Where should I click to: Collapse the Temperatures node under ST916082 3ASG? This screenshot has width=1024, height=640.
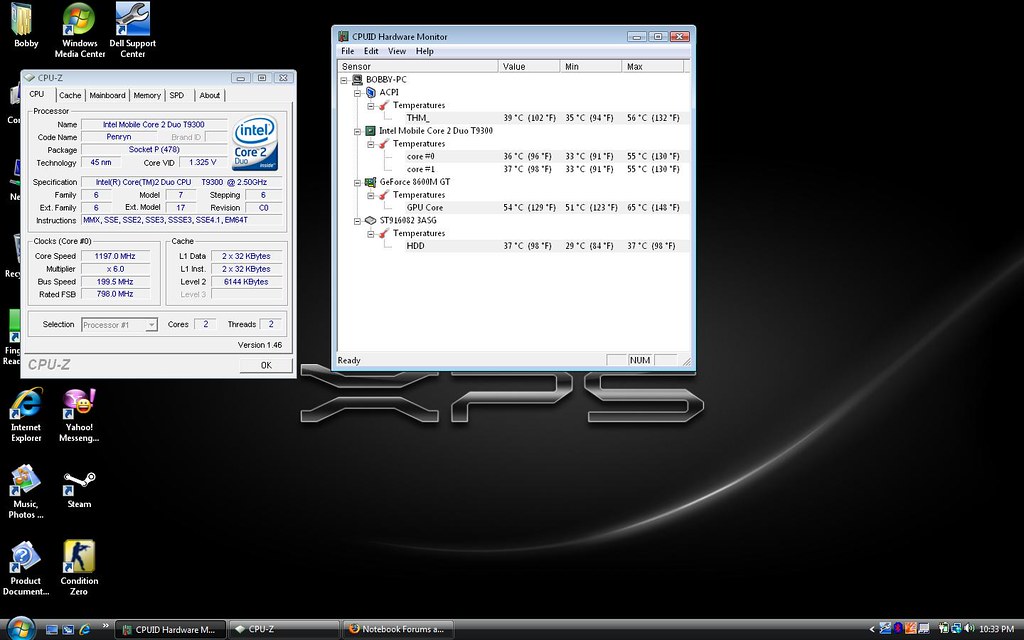(371, 233)
